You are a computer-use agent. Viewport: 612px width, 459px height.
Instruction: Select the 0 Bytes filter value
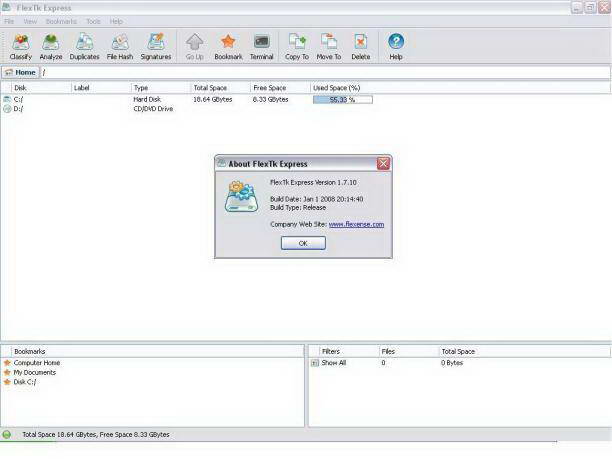pyautogui.click(x=452, y=363)
